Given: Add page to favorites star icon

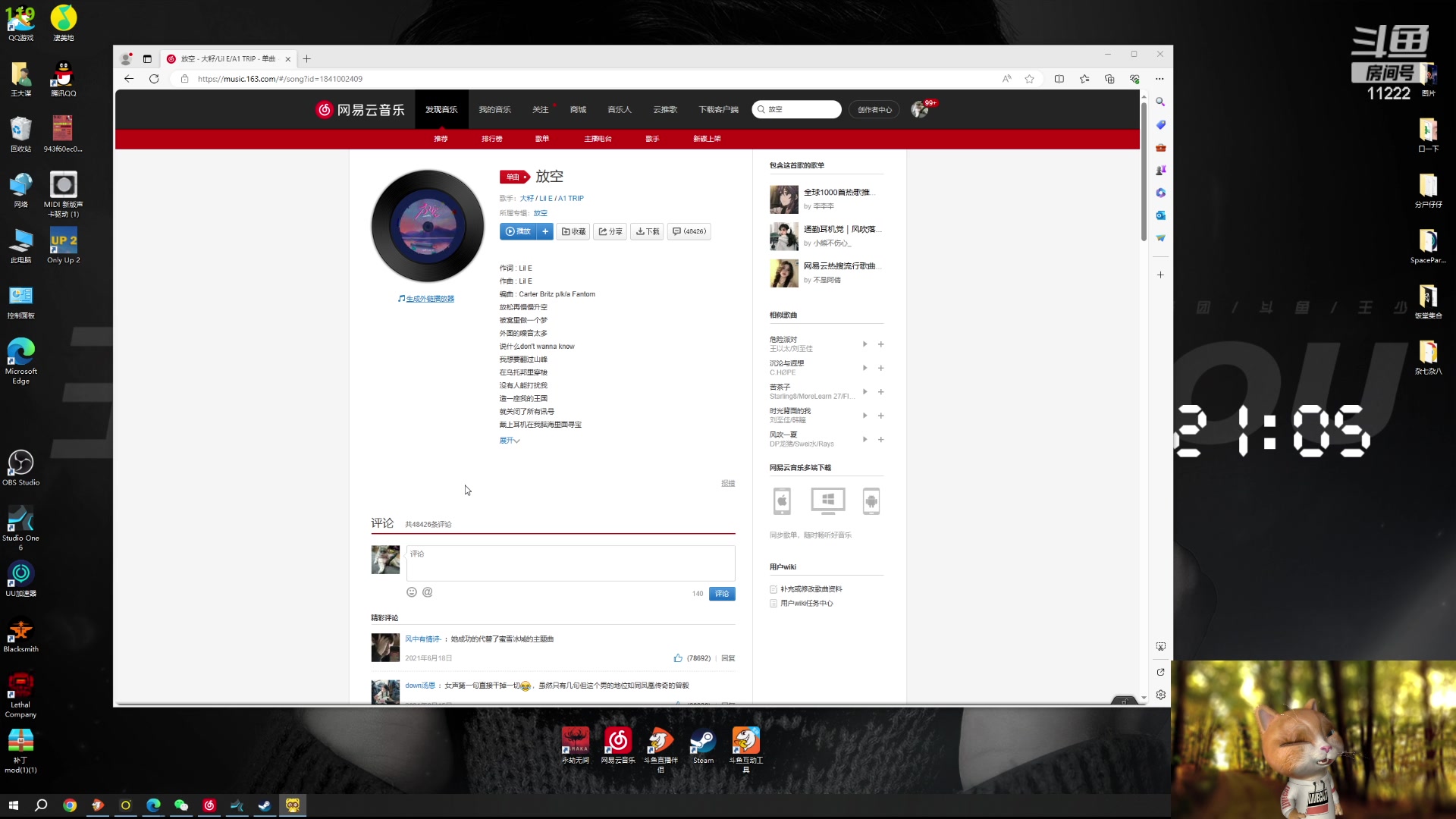Looking at the screenshot, I should pyautogui.click(x=1029, y=79).
